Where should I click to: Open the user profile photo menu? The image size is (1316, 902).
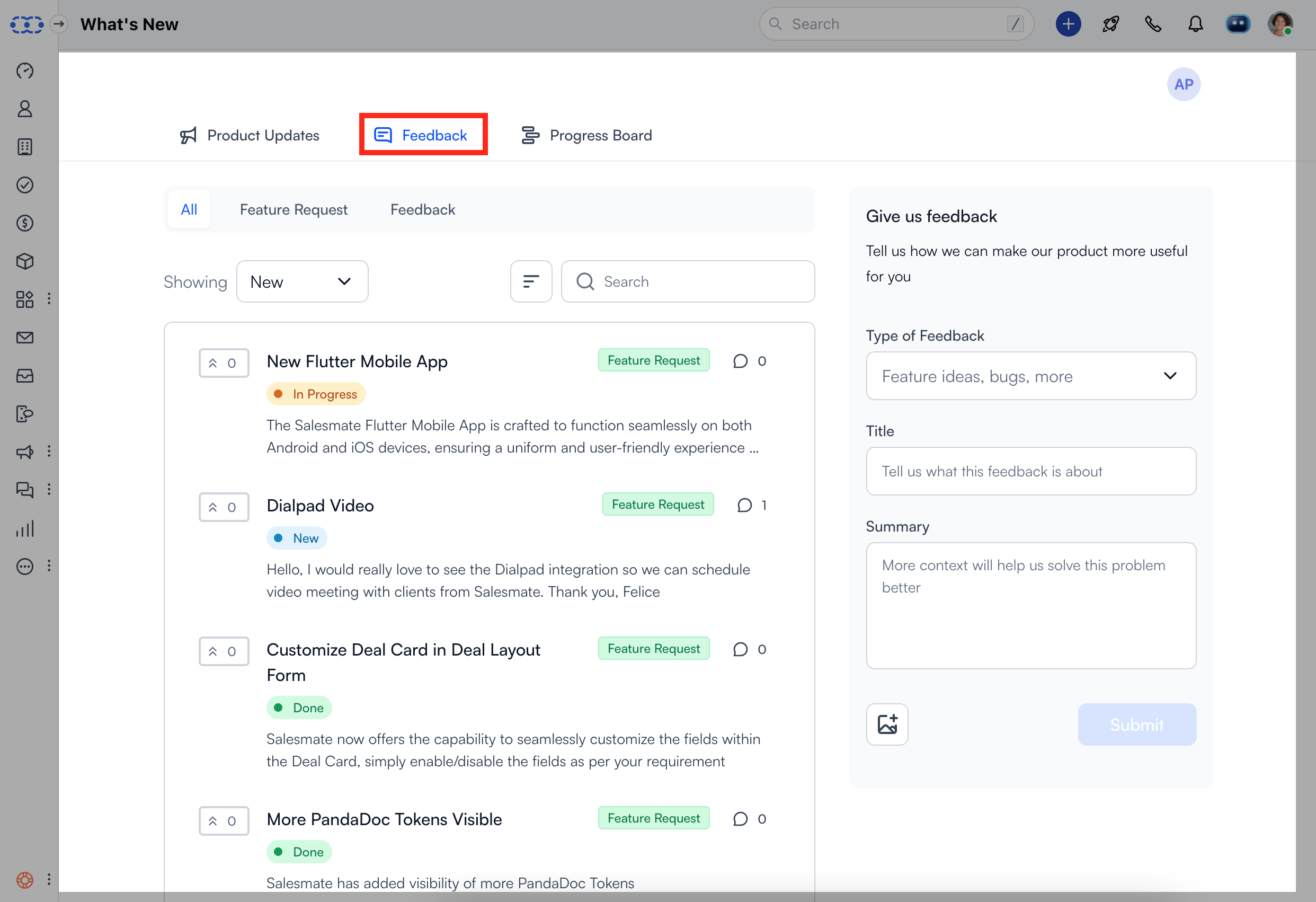1280,24
